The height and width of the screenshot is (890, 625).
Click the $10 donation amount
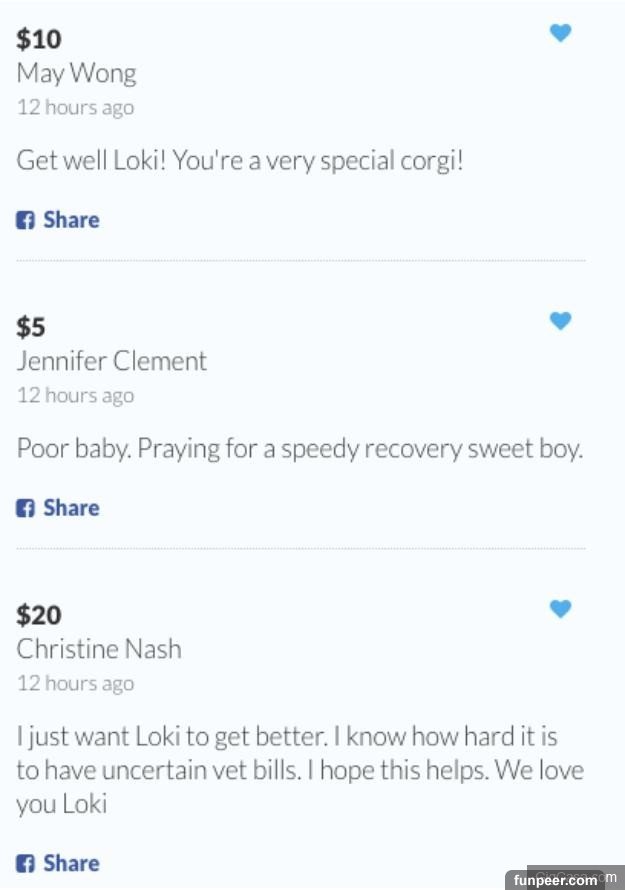[39, 39]
